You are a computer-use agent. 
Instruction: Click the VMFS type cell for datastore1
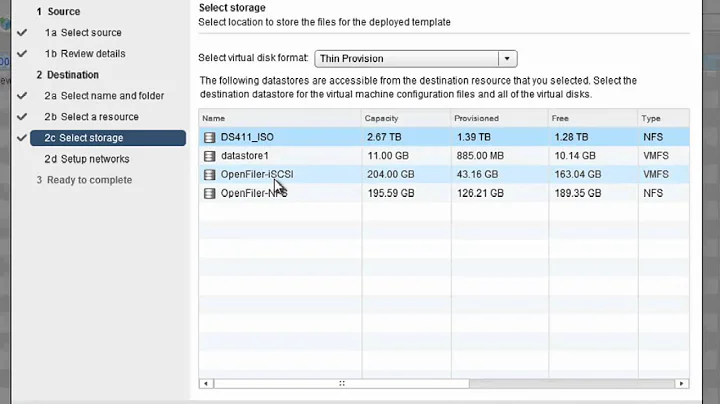tap(656, 156)
